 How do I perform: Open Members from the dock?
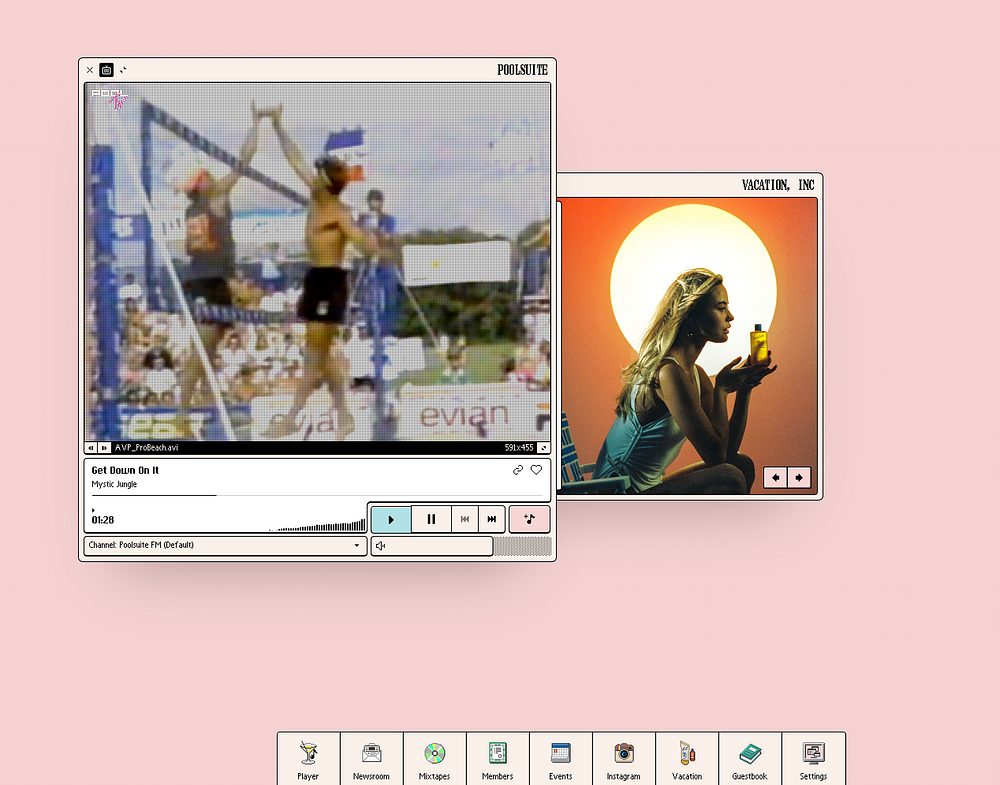pos(497,759)
